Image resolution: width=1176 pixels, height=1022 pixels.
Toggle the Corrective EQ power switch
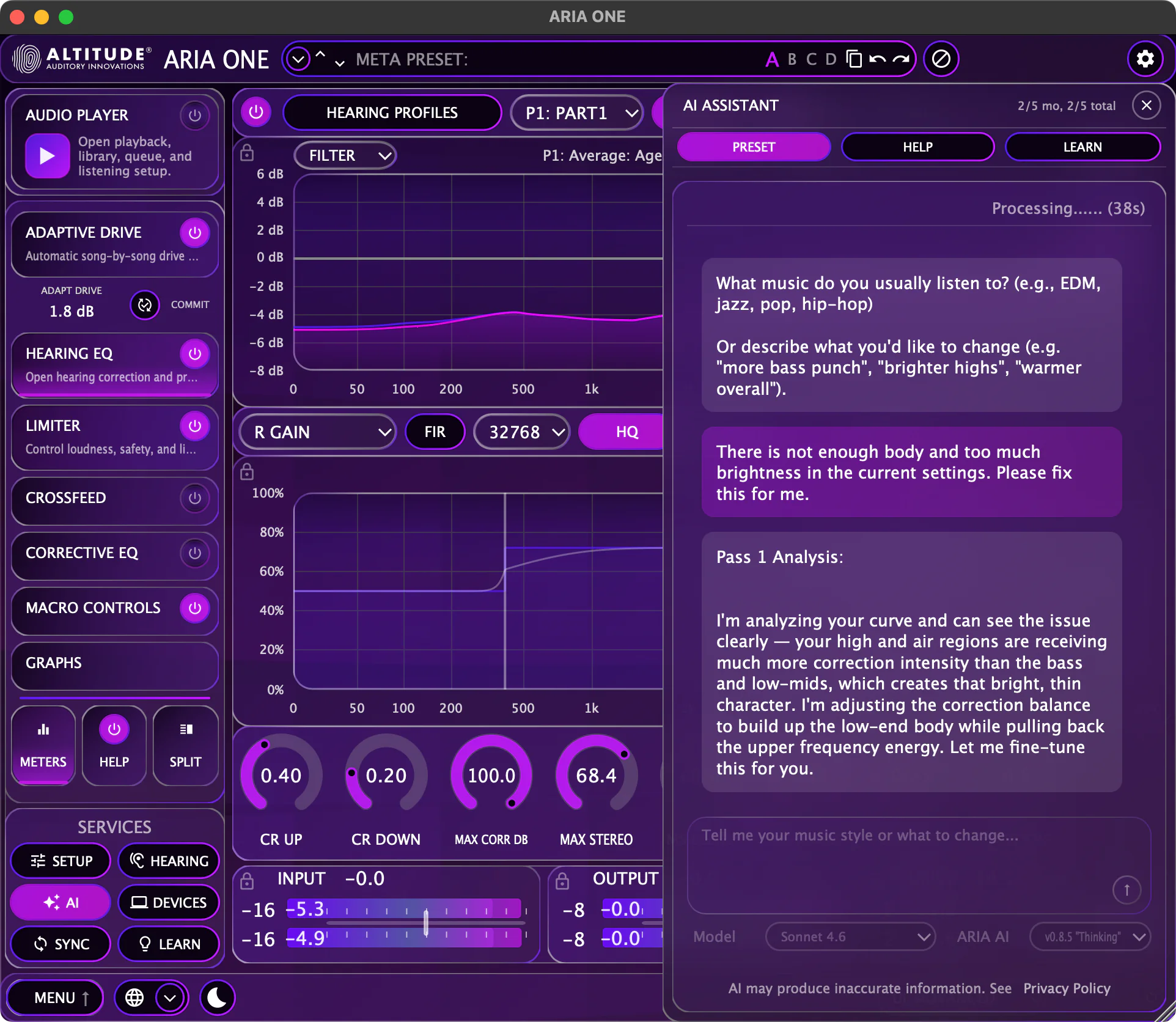coord(195,553)
